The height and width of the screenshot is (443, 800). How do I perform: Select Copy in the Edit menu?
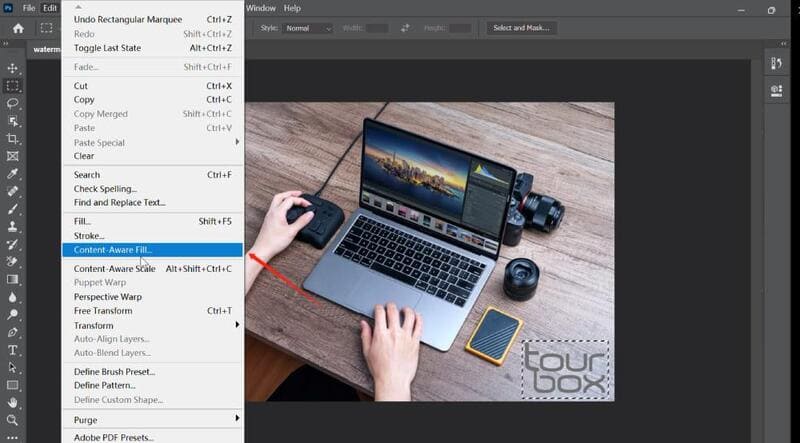153,100
